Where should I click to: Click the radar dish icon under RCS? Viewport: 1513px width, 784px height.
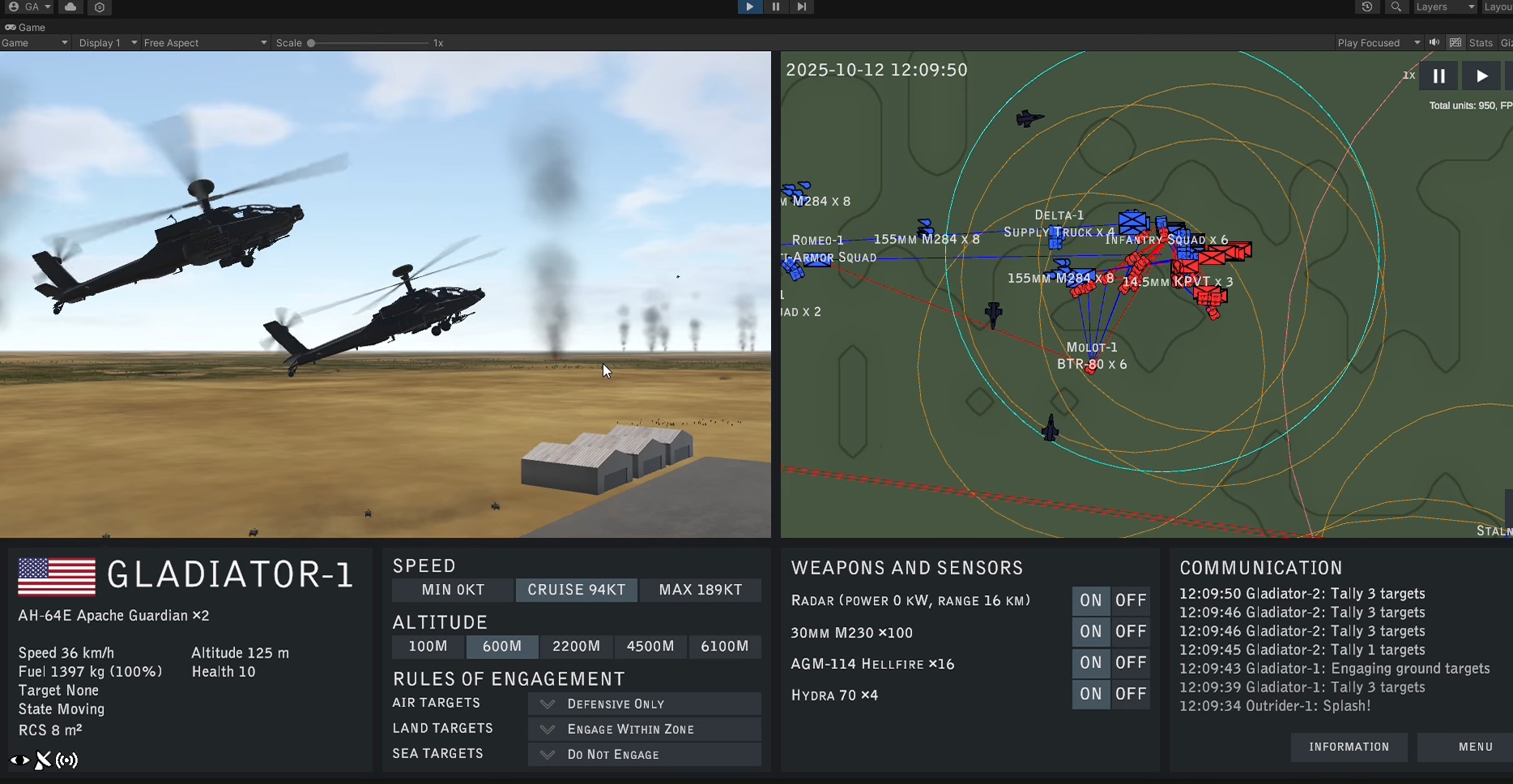coord(44,760)
